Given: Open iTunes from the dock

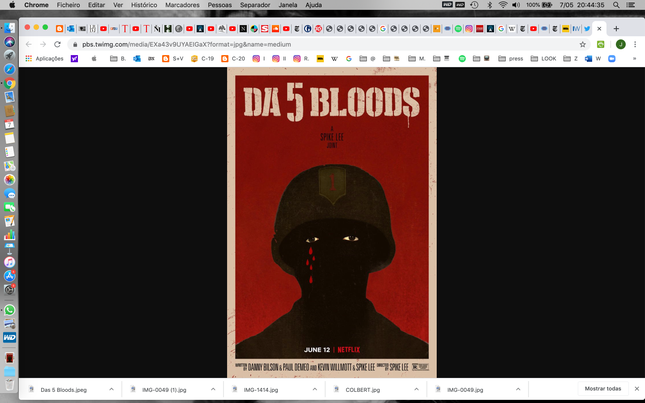Looking at the screenshot, I should pyautogui.click(x=9, y=262).
